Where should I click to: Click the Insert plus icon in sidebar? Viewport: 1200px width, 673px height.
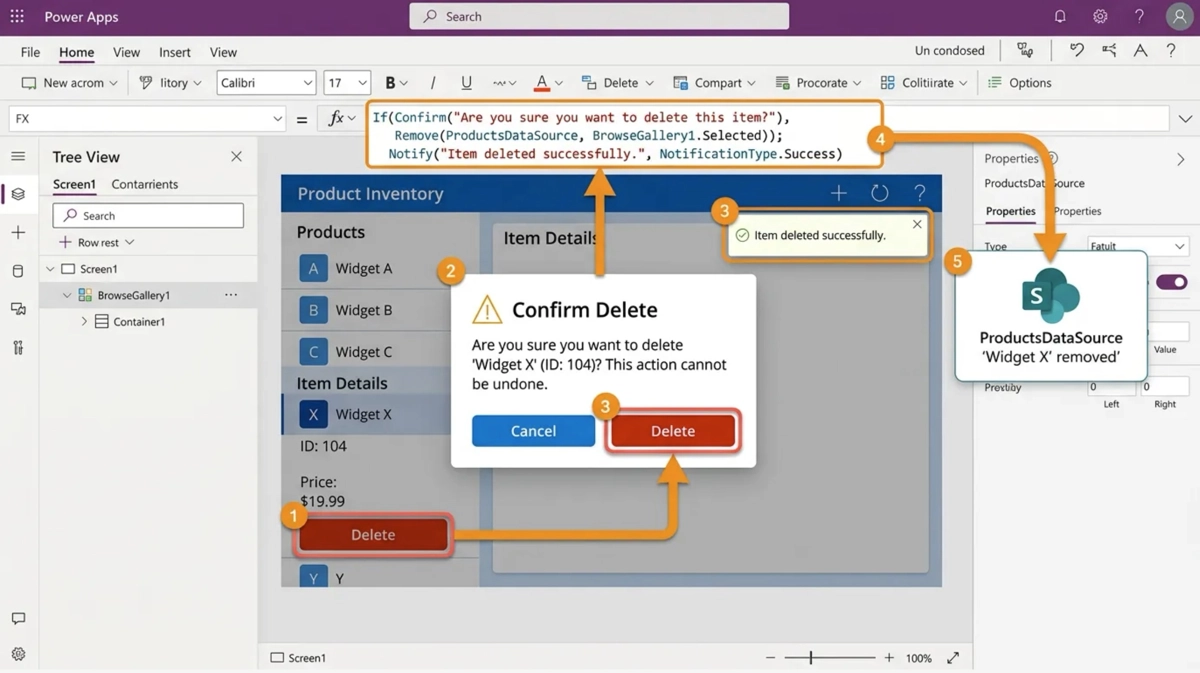18,232
